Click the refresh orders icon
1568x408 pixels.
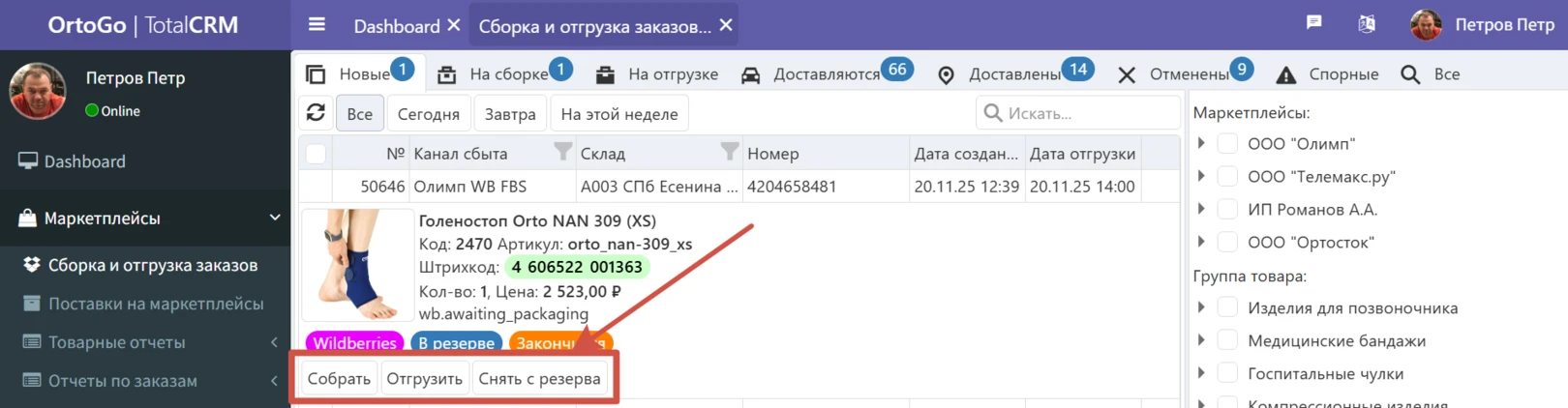point(316,113)
